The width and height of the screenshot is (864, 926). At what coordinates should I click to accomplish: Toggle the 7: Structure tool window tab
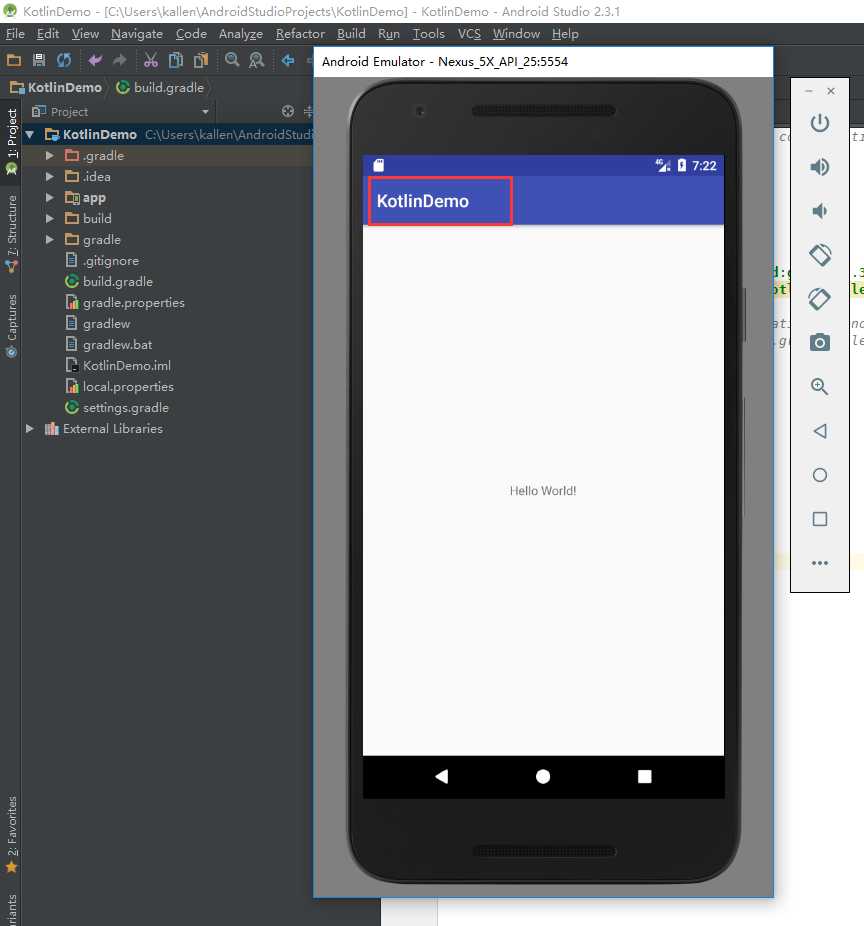click(x=11, y=234)
